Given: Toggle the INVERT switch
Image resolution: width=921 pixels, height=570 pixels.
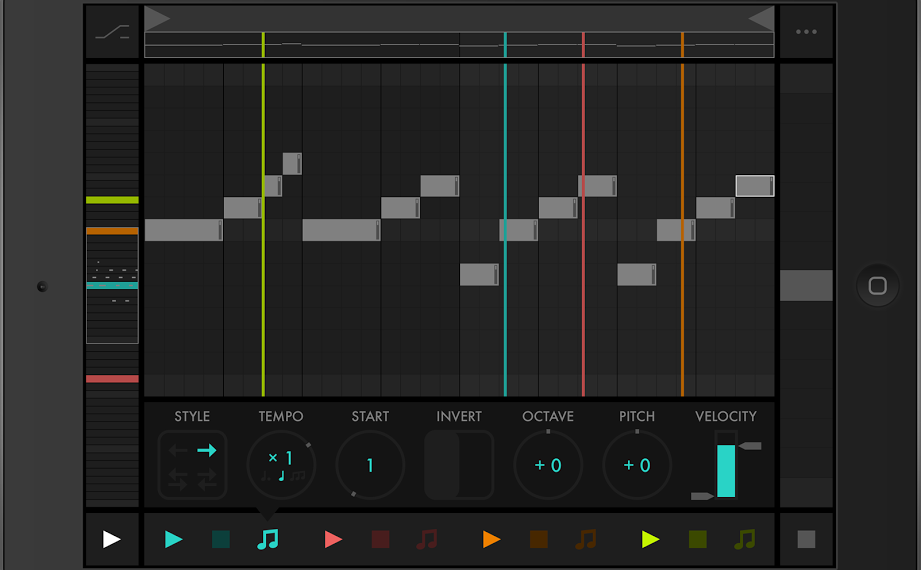Looking at the screenshot, I should (459, 465).
